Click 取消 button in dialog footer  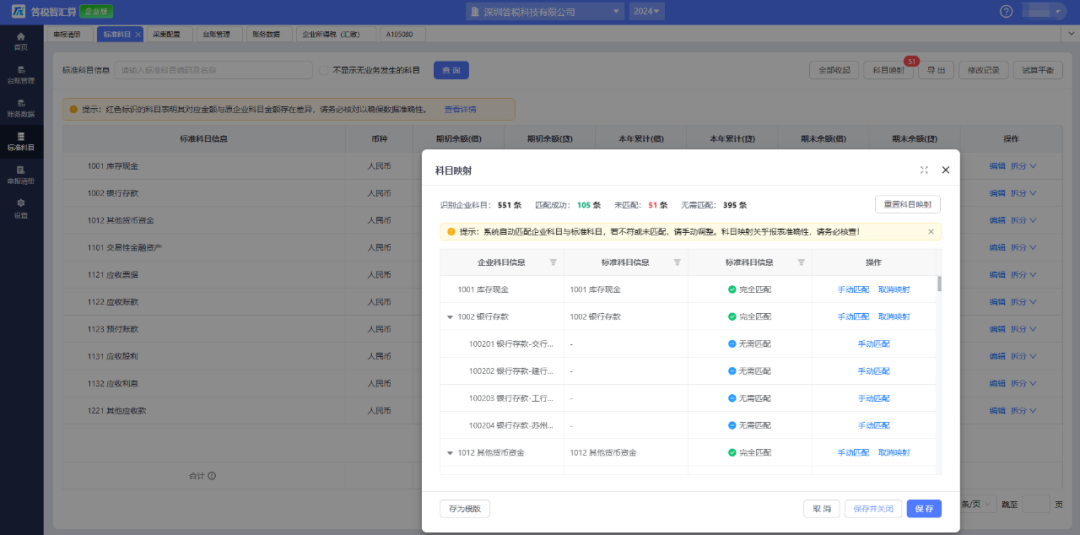(x=822, y=509)
